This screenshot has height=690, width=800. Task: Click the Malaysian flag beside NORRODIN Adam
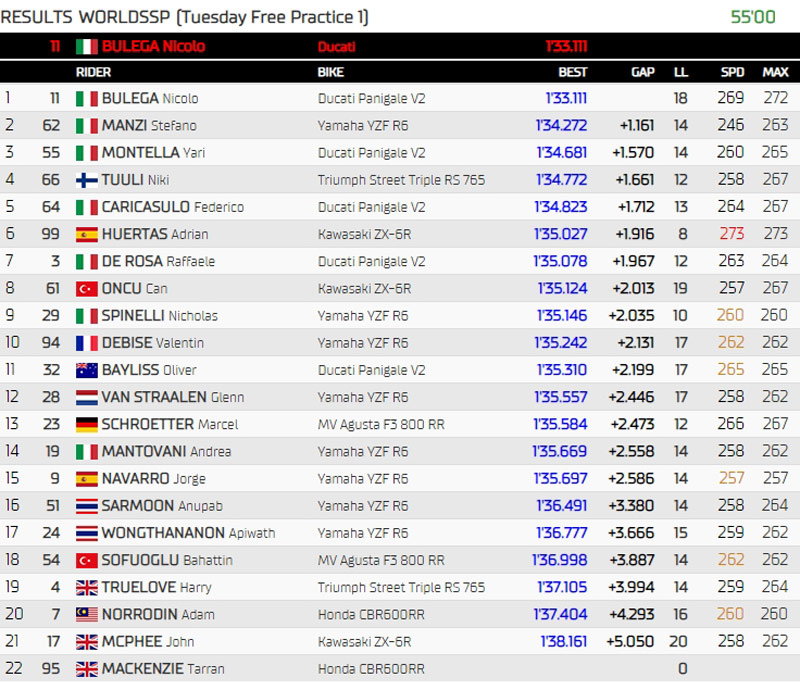click(86, 614)
